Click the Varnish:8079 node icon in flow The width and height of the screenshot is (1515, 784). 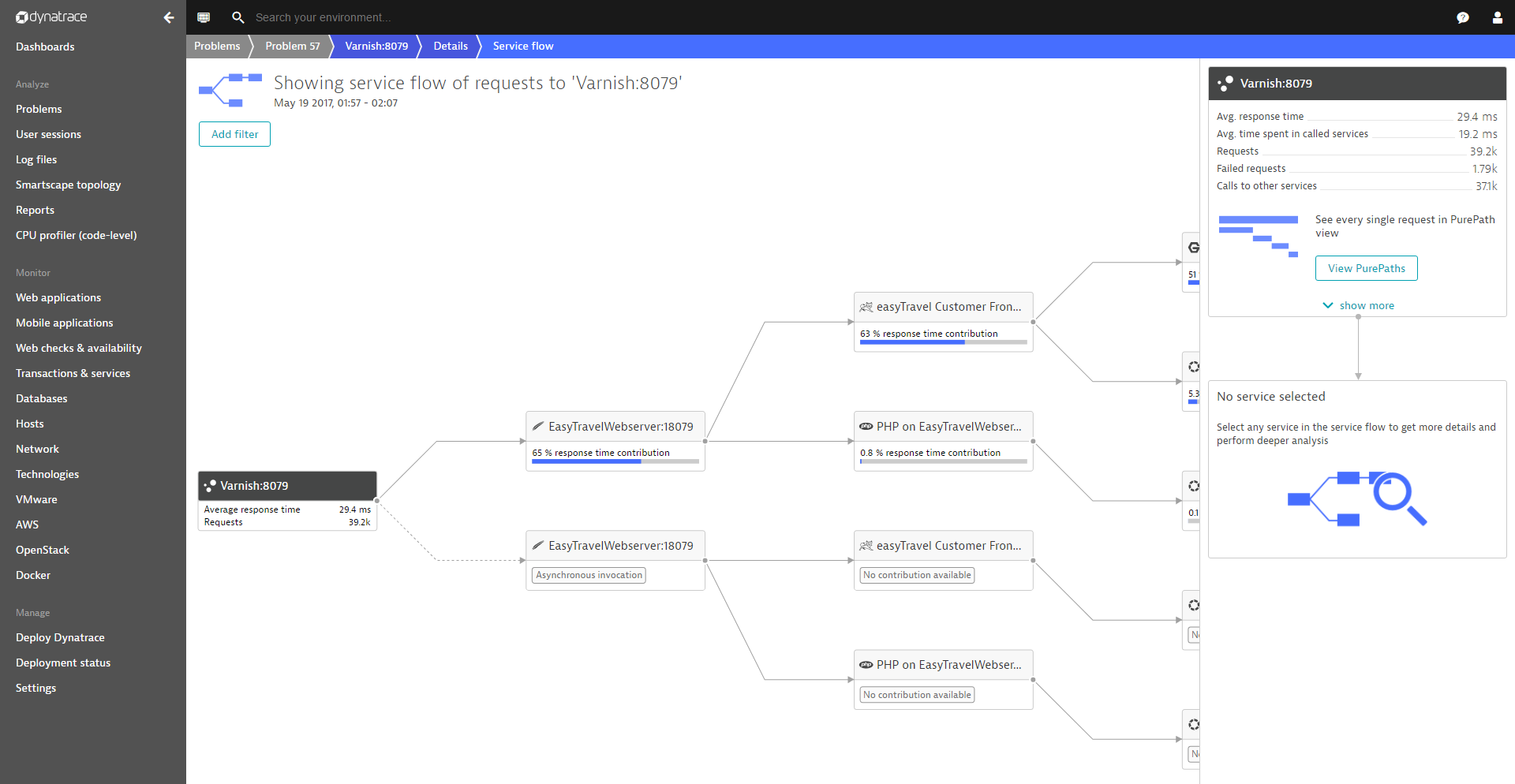[x=210, y=486]
